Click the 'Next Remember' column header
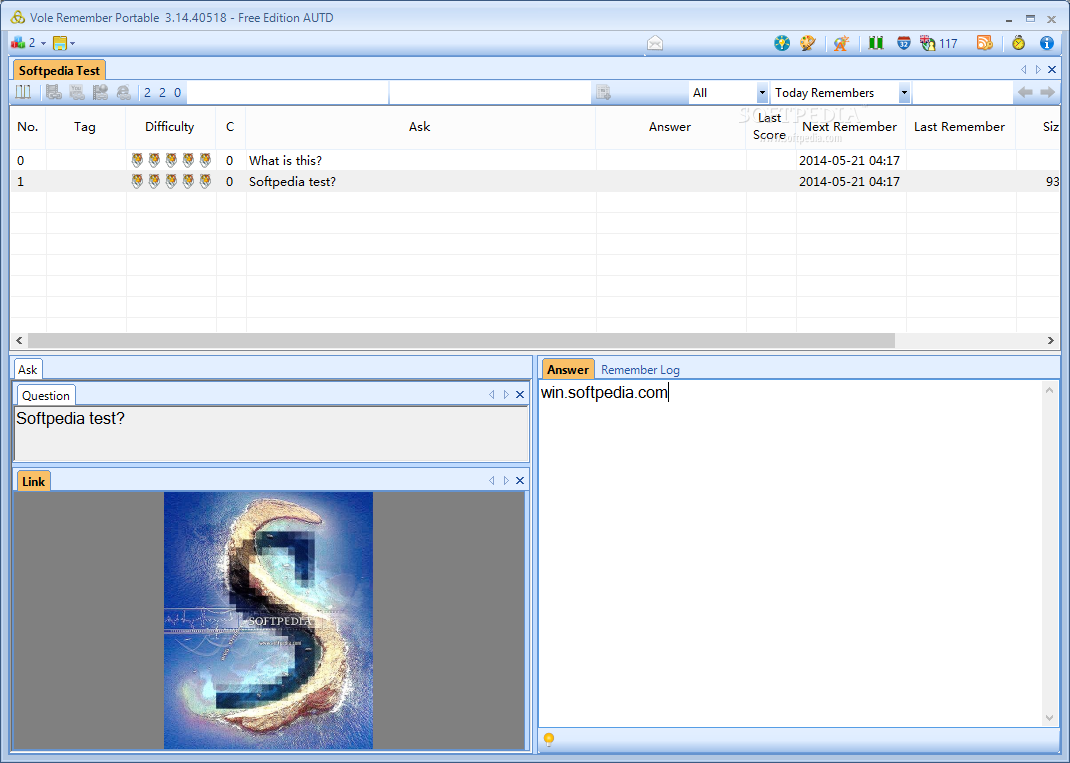The width and height of the screenshot is (1070, 763). pyautogui.click(x=850, y=127)
